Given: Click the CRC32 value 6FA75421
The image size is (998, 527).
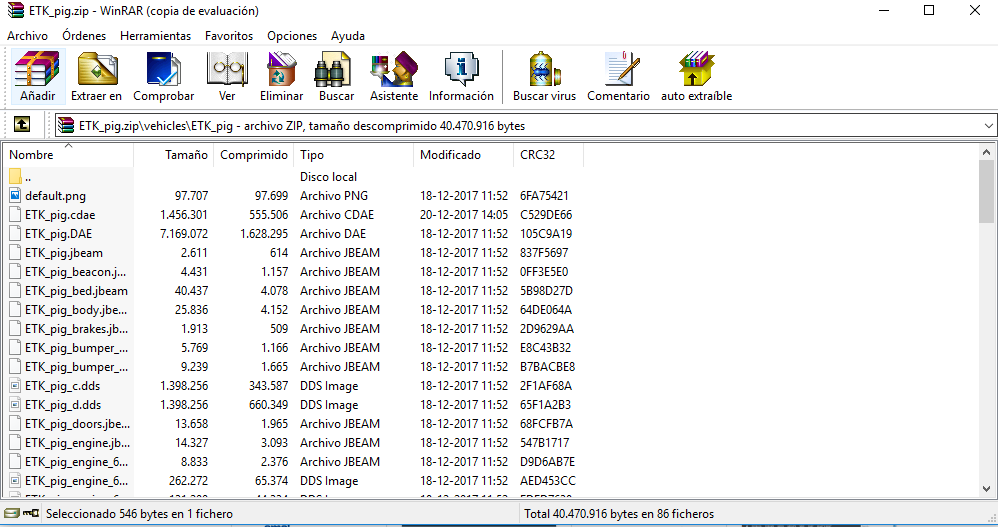Looking at the screenshot, I should click(544, 195).
